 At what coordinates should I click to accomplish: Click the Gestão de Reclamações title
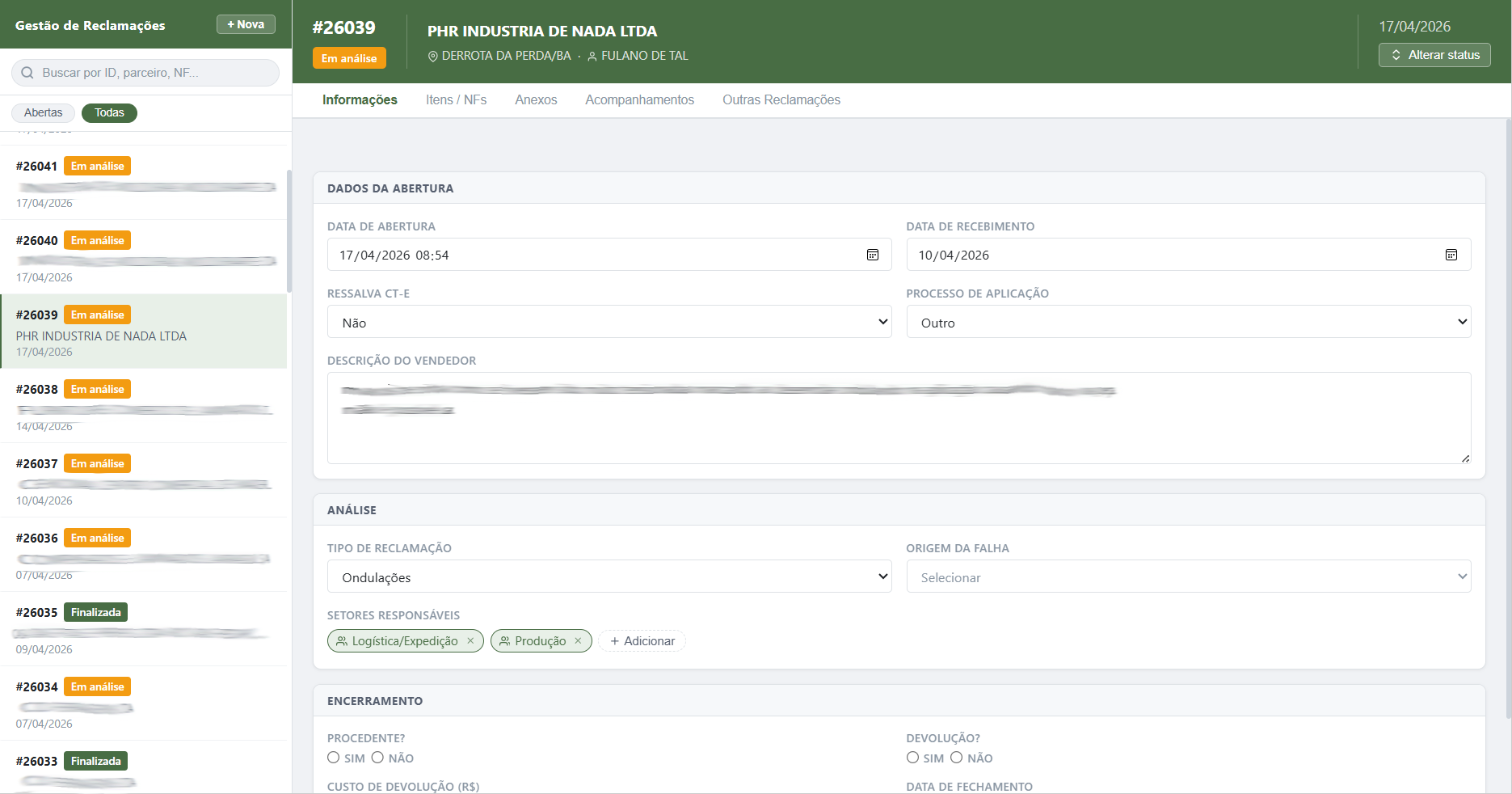pyautogui.click(x=91, y=25)
